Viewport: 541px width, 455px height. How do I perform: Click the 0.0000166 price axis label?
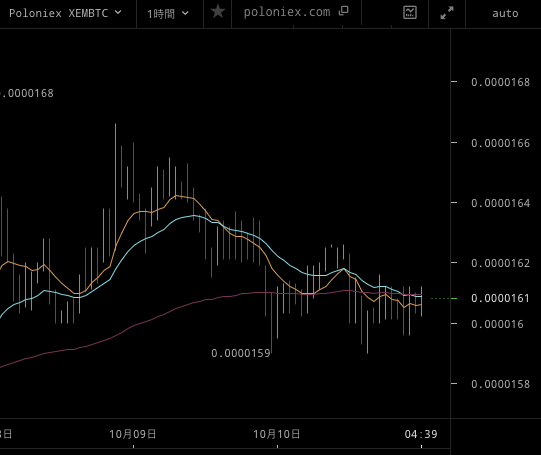pos(500,143)
